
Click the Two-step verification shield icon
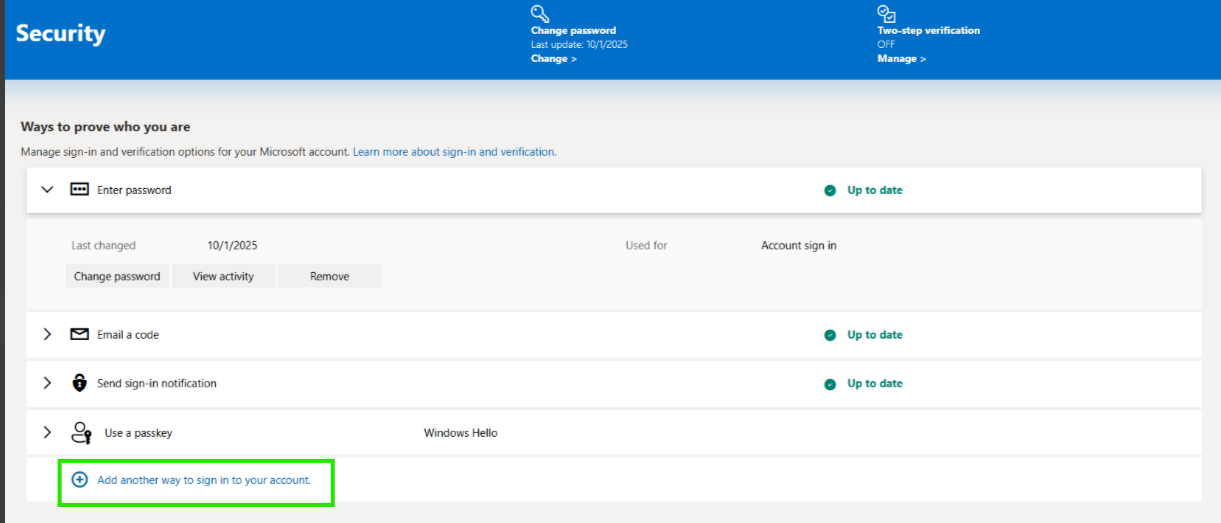886,13
